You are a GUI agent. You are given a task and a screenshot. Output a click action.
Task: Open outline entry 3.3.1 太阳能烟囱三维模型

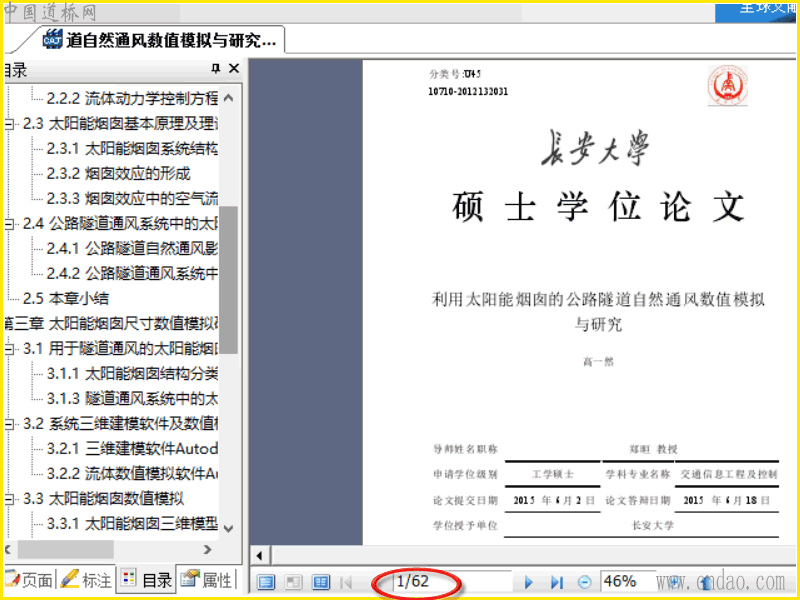[x=132, y=523]
